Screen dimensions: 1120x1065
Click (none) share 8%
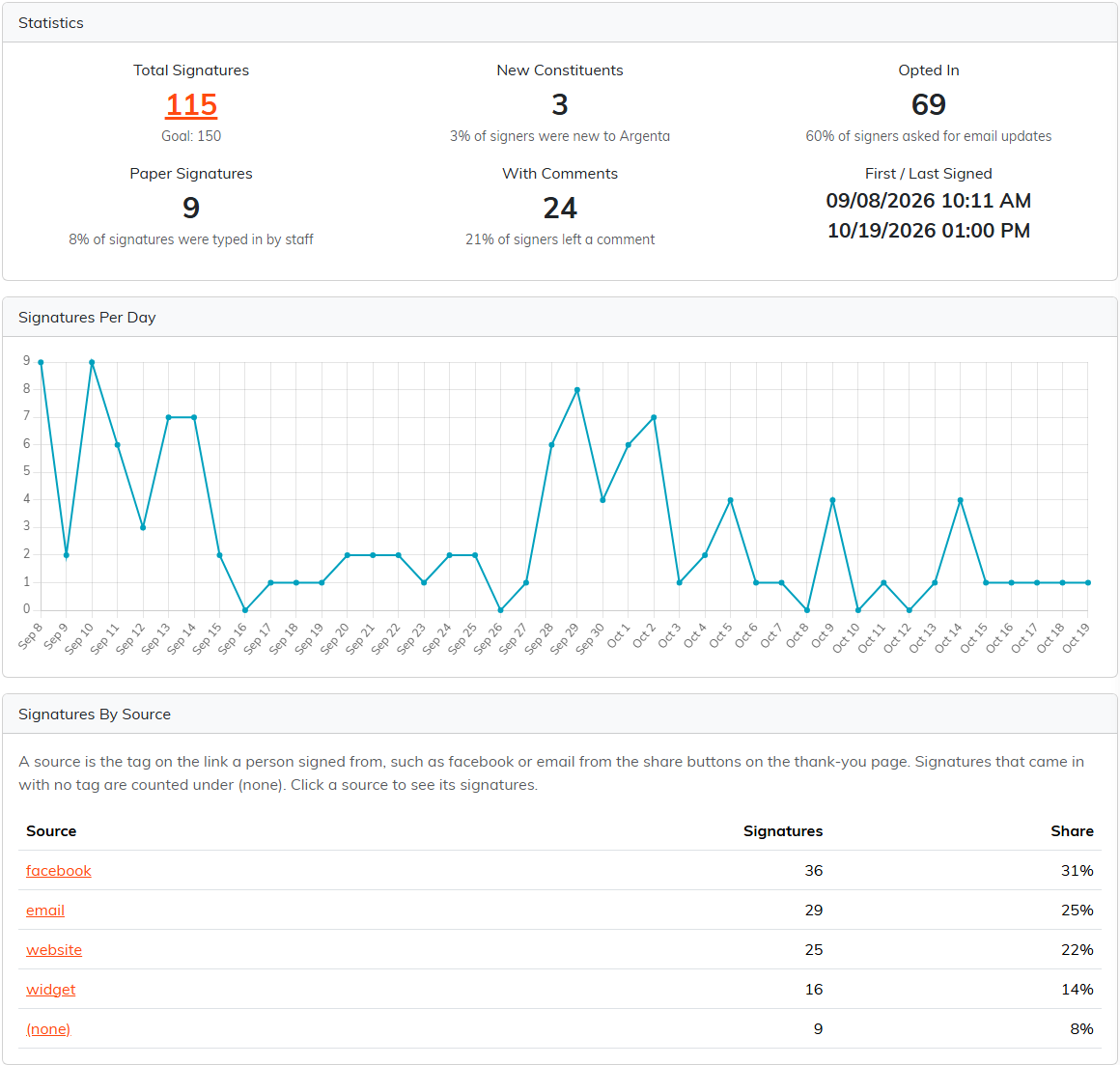(1081, 1029)
